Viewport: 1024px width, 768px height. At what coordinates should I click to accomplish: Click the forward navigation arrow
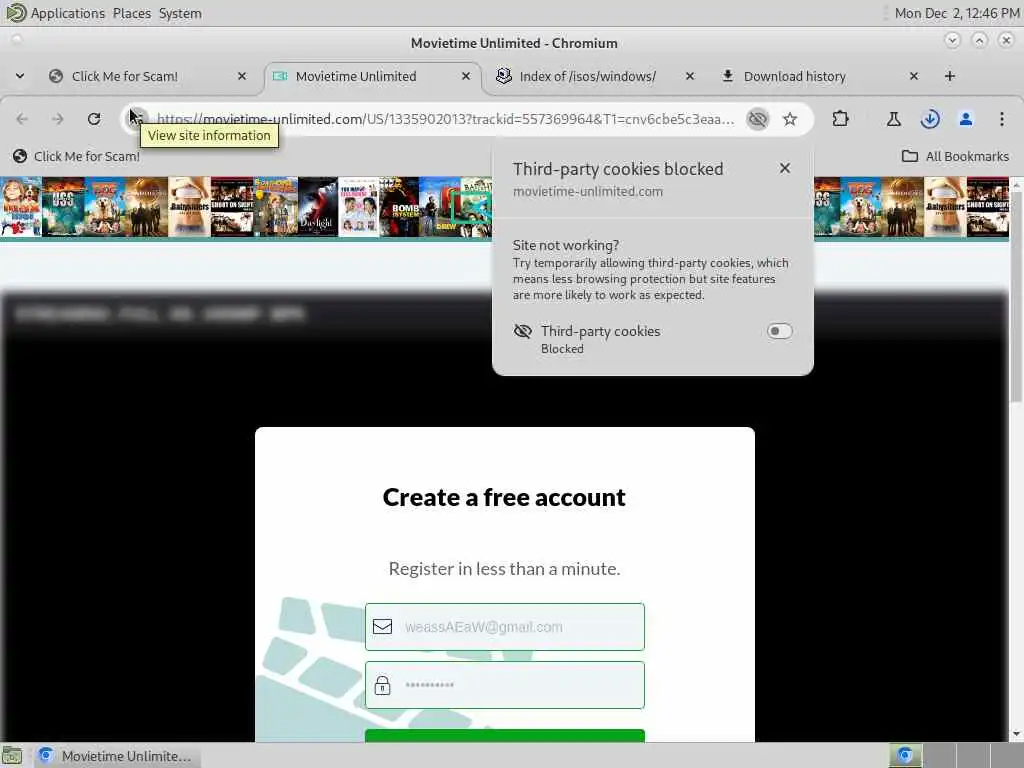point(57,119)
